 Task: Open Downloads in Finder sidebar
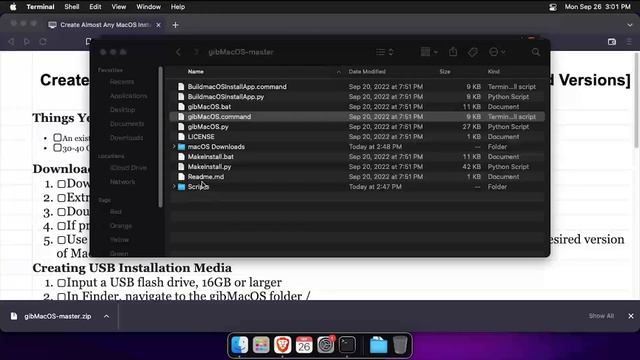point(127,138)
